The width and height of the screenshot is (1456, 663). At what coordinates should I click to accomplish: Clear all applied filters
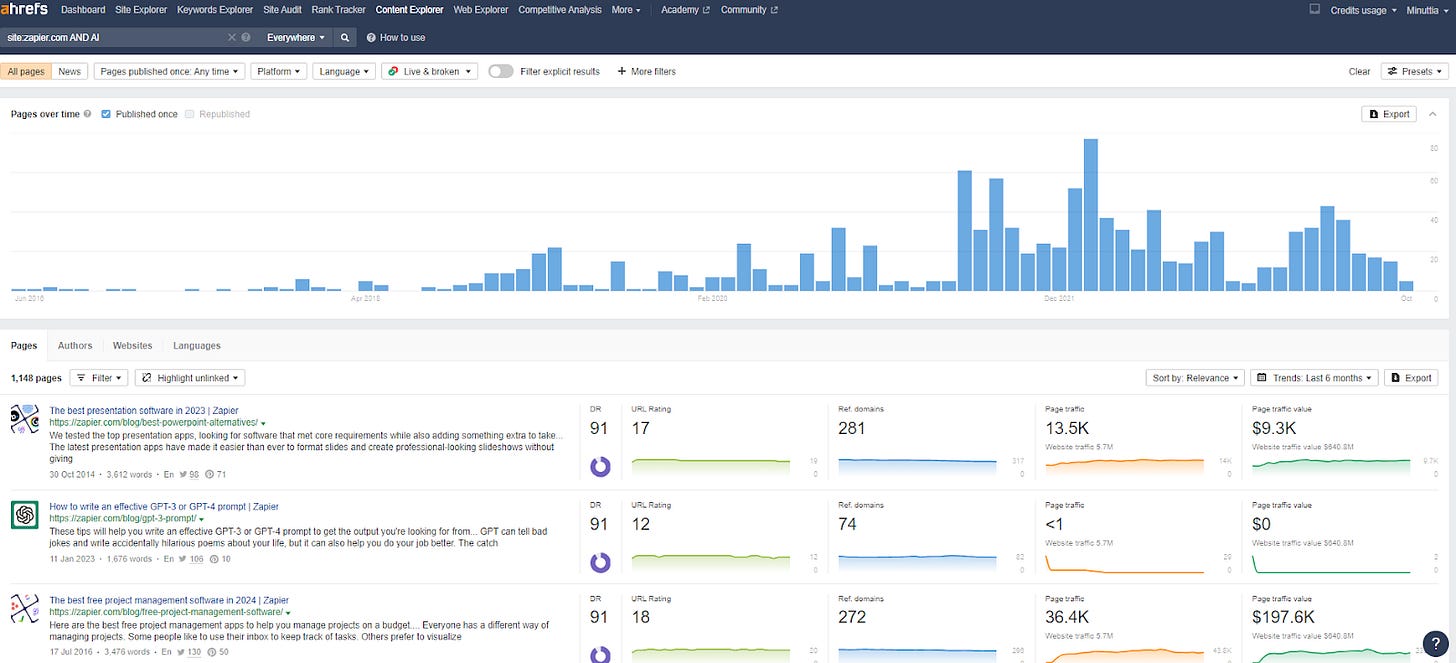click(1359, 71)
